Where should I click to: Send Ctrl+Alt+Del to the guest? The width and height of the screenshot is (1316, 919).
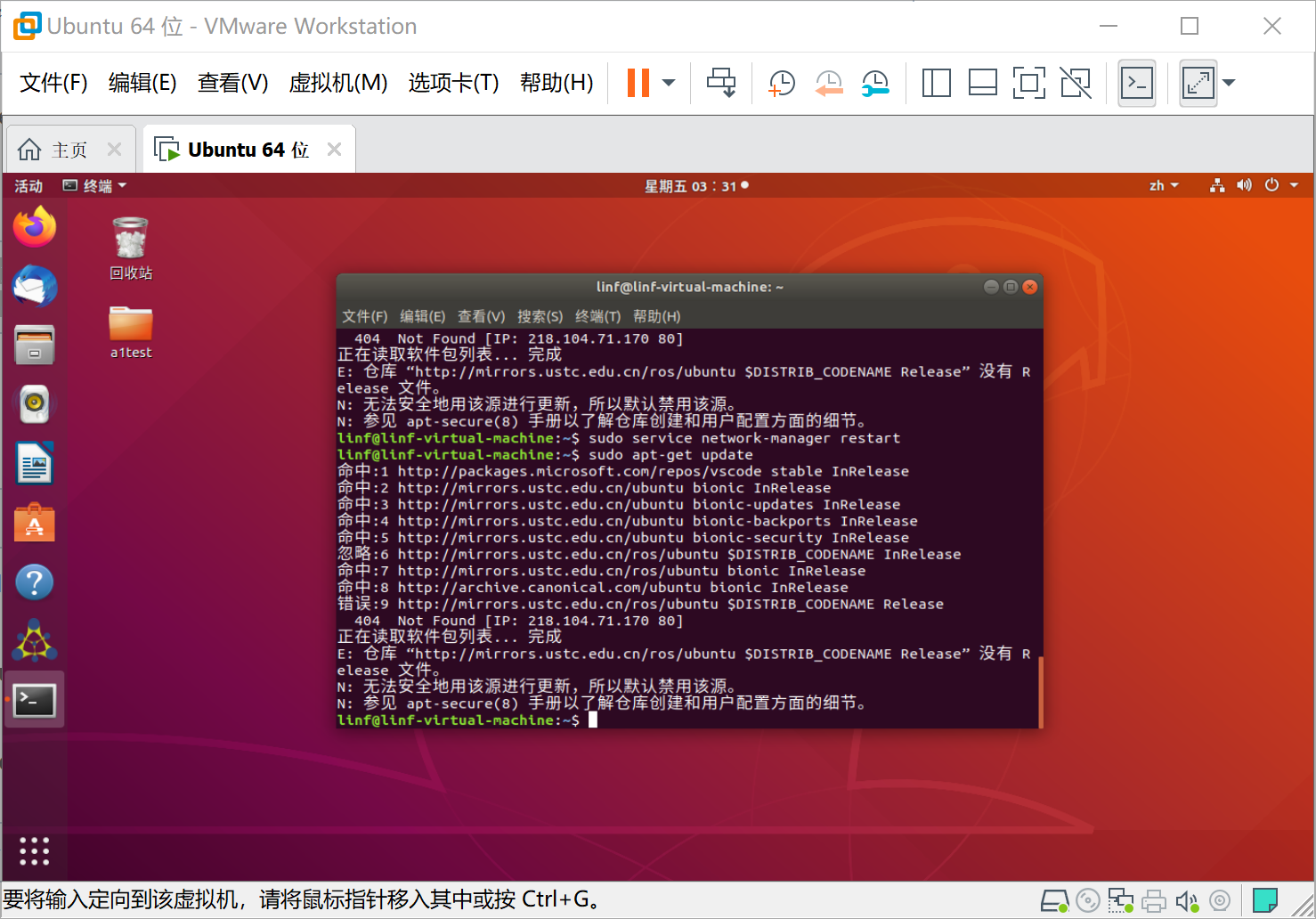pyautogui.click(x=721, y=83)
